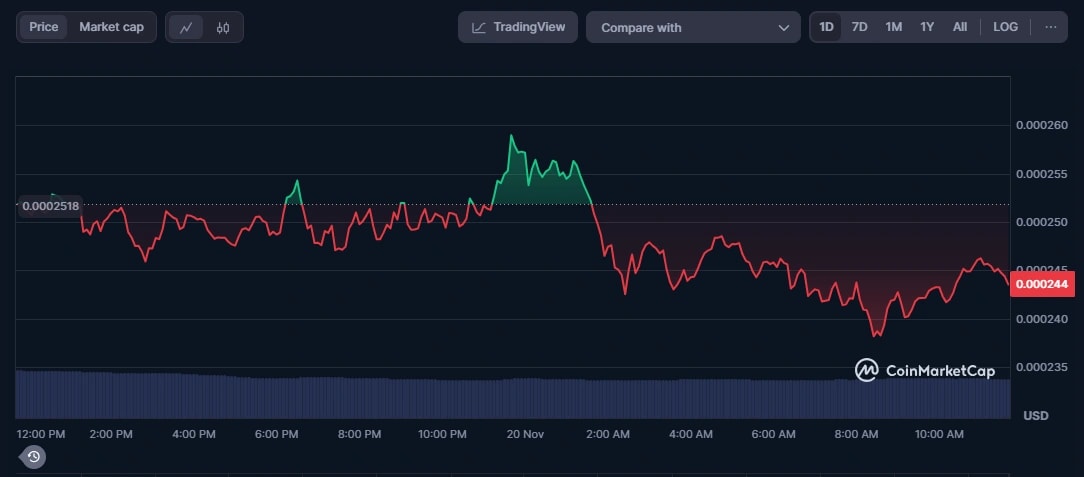Select the 1M time range tab

(x=893, y=27)
